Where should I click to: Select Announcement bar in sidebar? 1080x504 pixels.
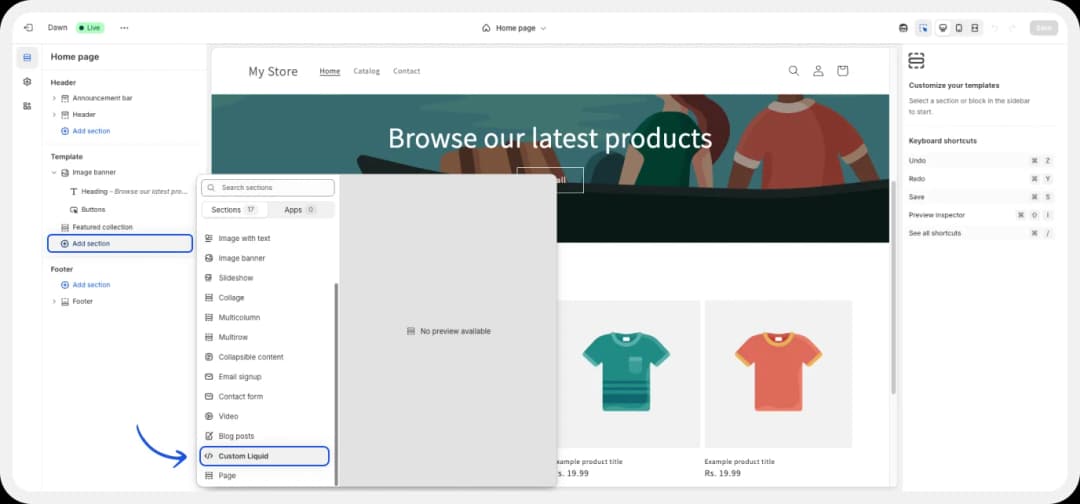102,98
